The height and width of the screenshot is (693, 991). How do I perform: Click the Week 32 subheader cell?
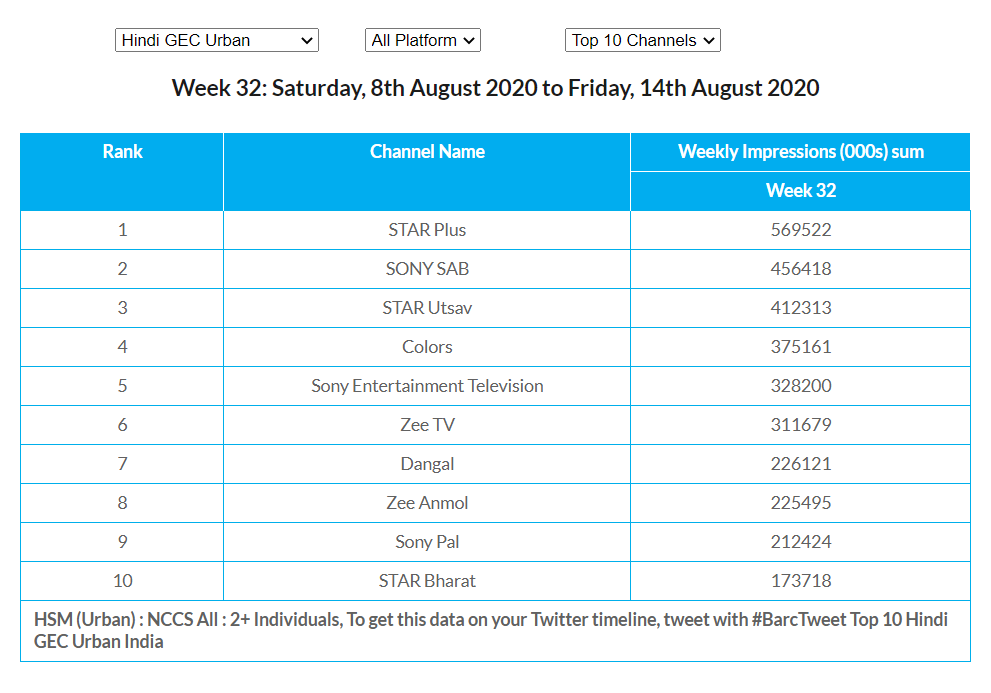click(800, 191)
